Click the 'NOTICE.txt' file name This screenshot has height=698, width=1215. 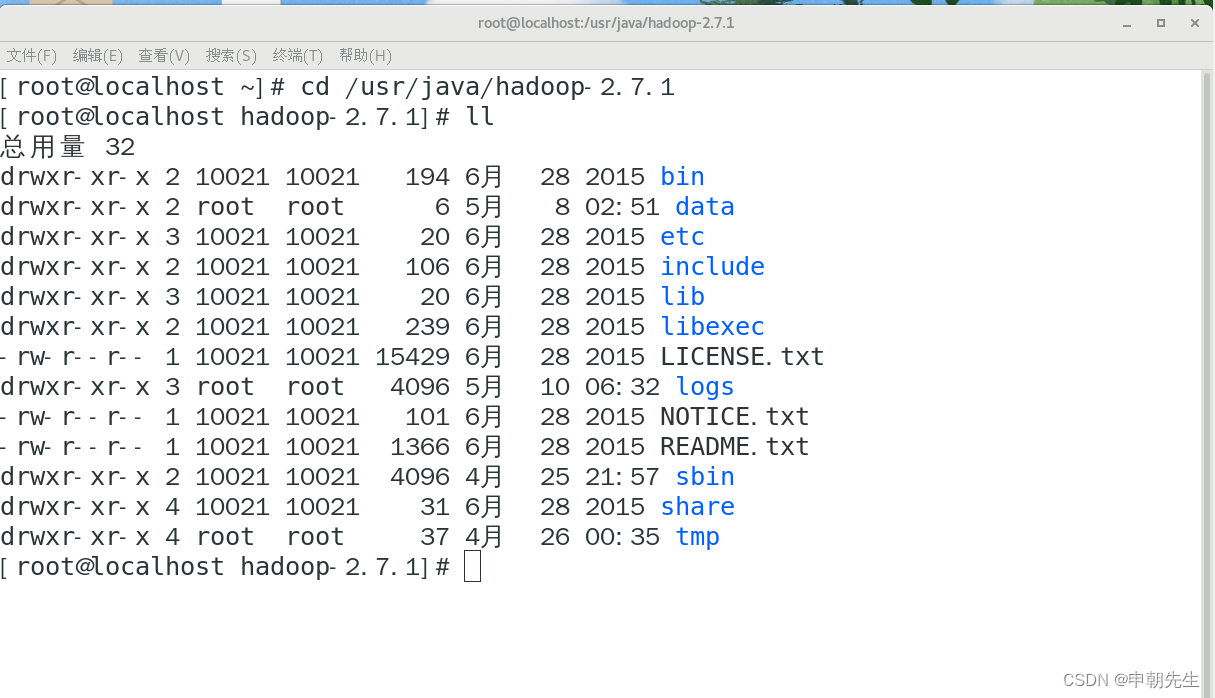tap(734, 417)
